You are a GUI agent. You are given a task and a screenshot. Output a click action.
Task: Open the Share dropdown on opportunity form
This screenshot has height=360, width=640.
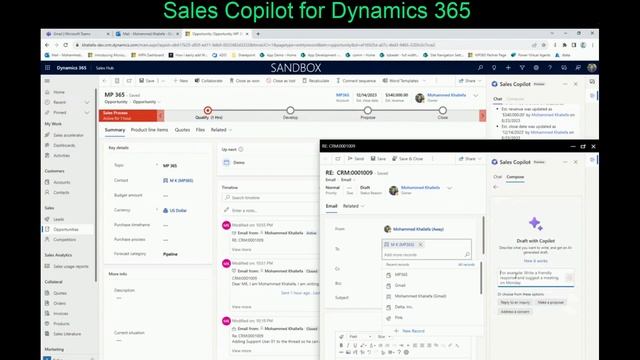tap(470, 81)
